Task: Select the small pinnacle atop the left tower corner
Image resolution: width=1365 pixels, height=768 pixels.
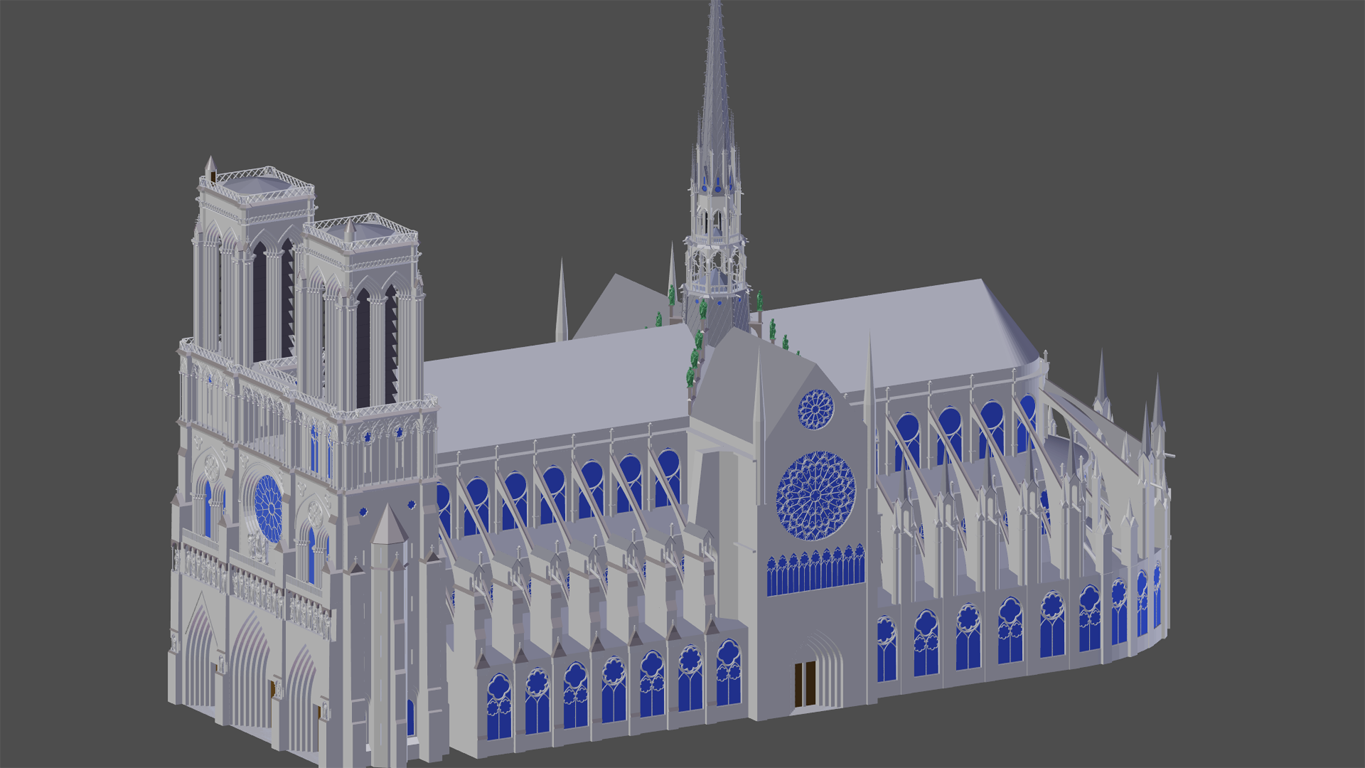Action: (x=210, y=166)
